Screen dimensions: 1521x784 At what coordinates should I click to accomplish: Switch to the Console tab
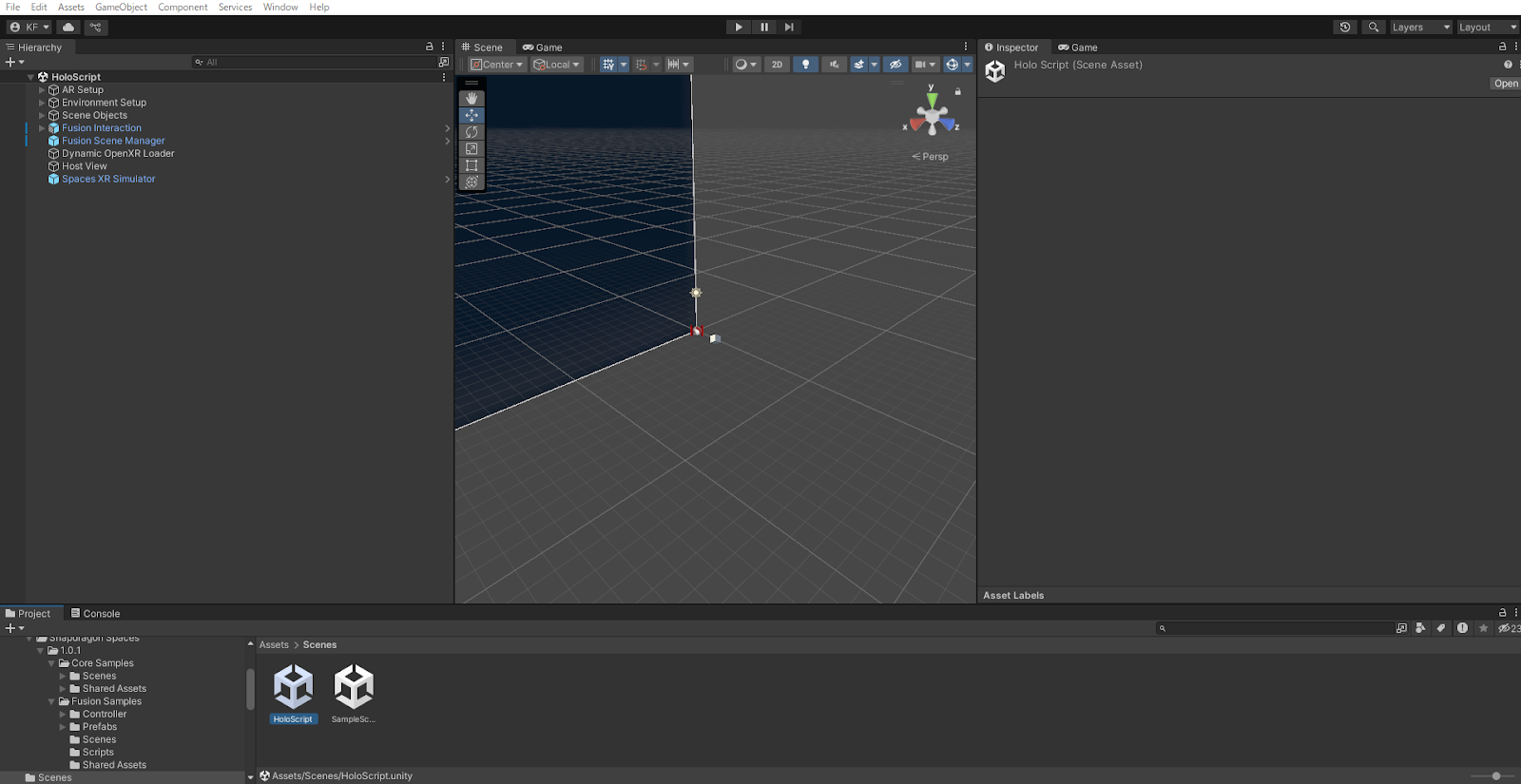point(96,614)
